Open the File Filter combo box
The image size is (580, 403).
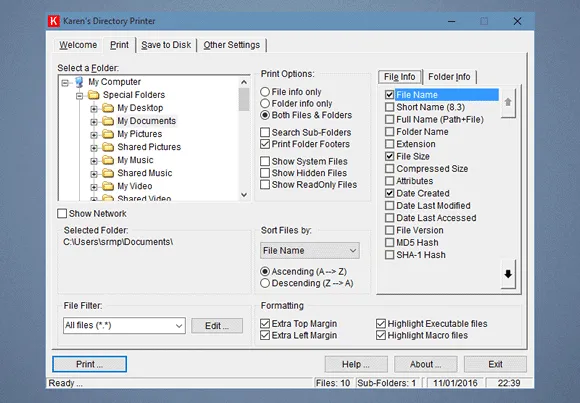[124, 326]
